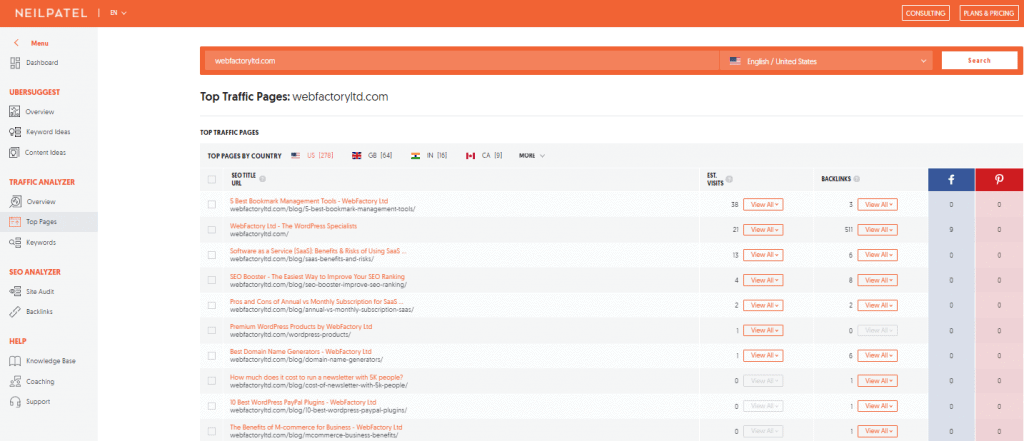Open visits View All for Bookmark Management row

pos(763,204)
